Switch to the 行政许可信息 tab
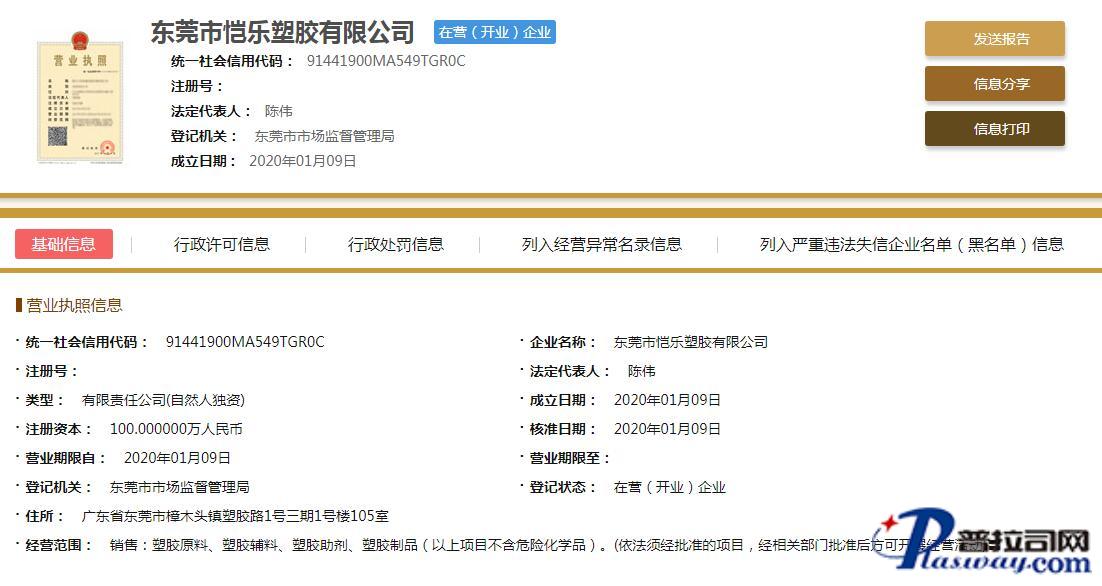The height and width of the screenshot is (586, 1102). [221, 244]
